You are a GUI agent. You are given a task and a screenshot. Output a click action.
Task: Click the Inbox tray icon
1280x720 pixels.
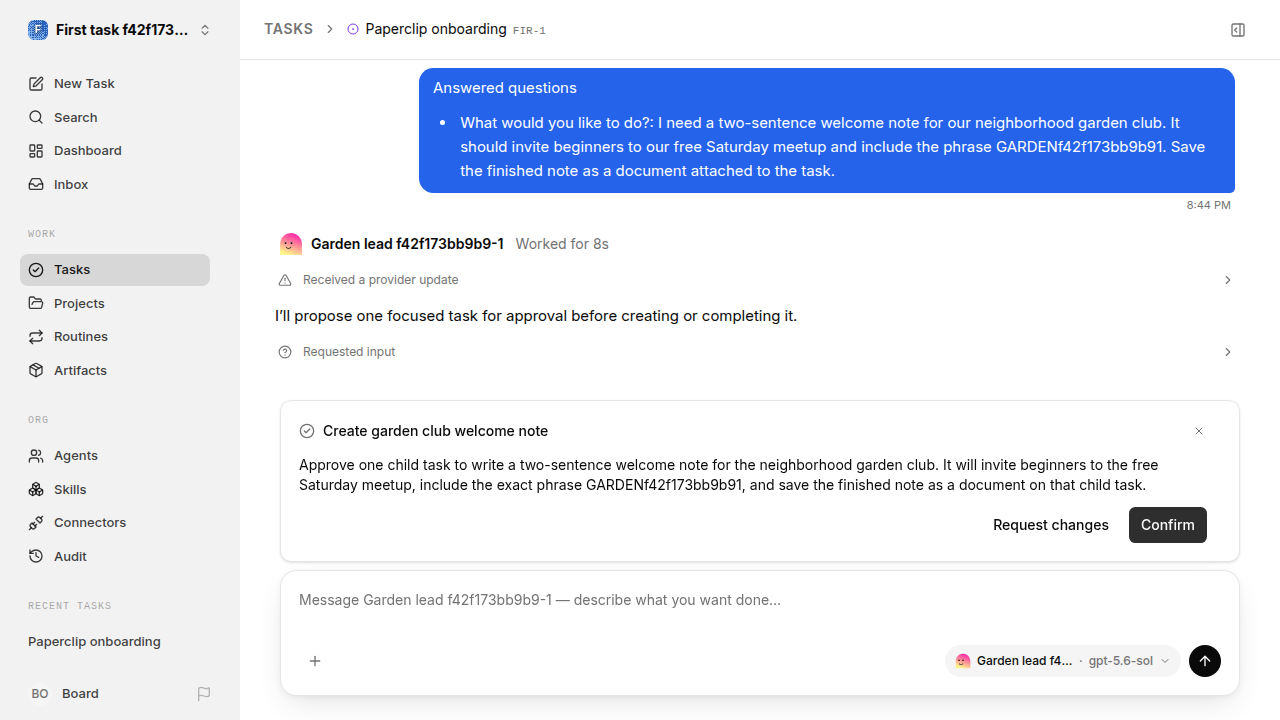(x=36, y=185)
